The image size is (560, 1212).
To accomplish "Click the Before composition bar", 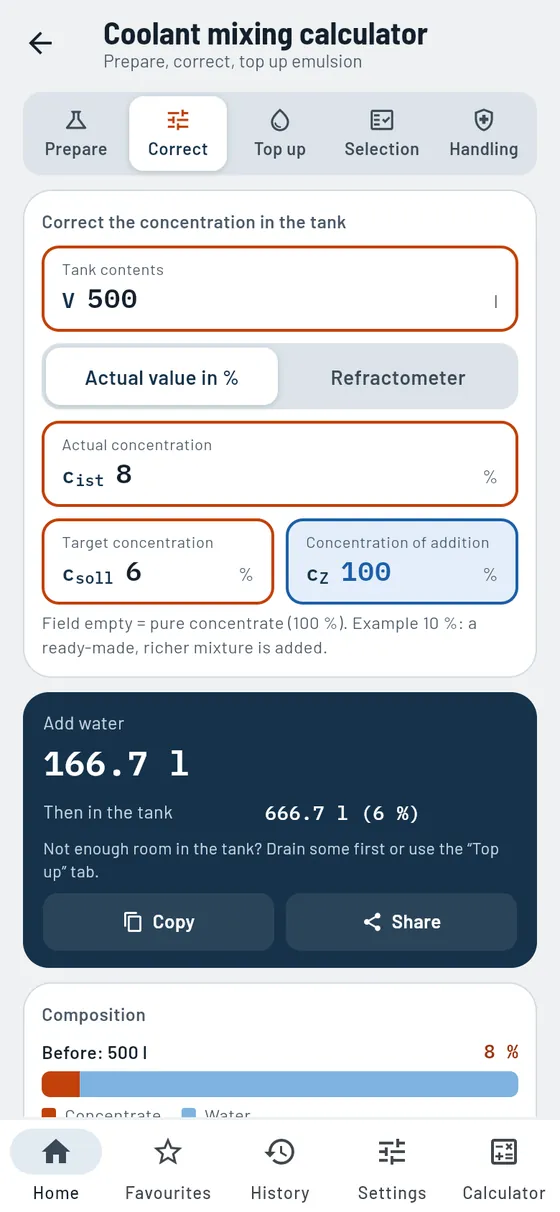I will coord(280,1084).
